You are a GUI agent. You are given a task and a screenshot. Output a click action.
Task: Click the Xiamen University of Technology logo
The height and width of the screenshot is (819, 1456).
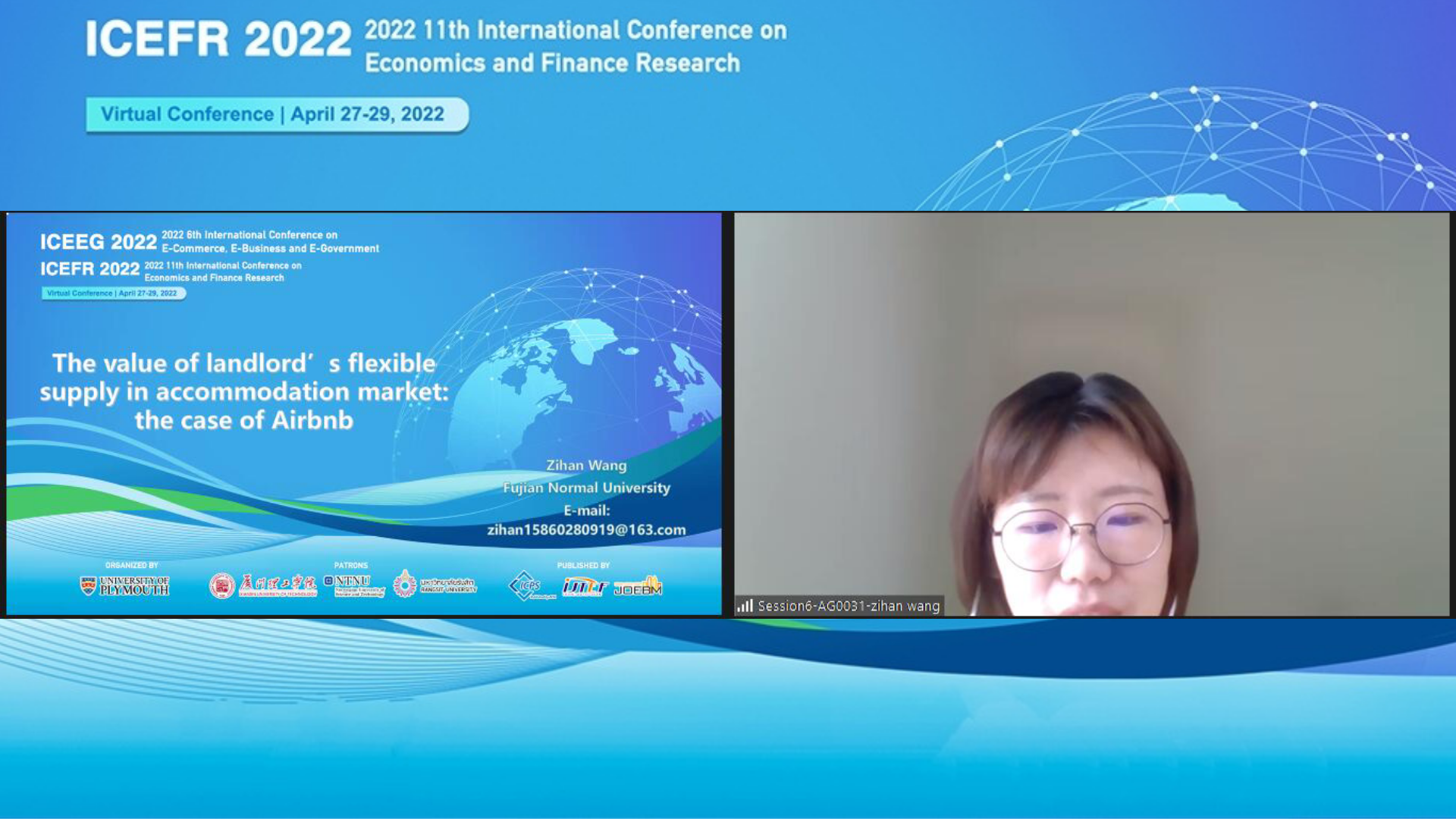(263, 585)
